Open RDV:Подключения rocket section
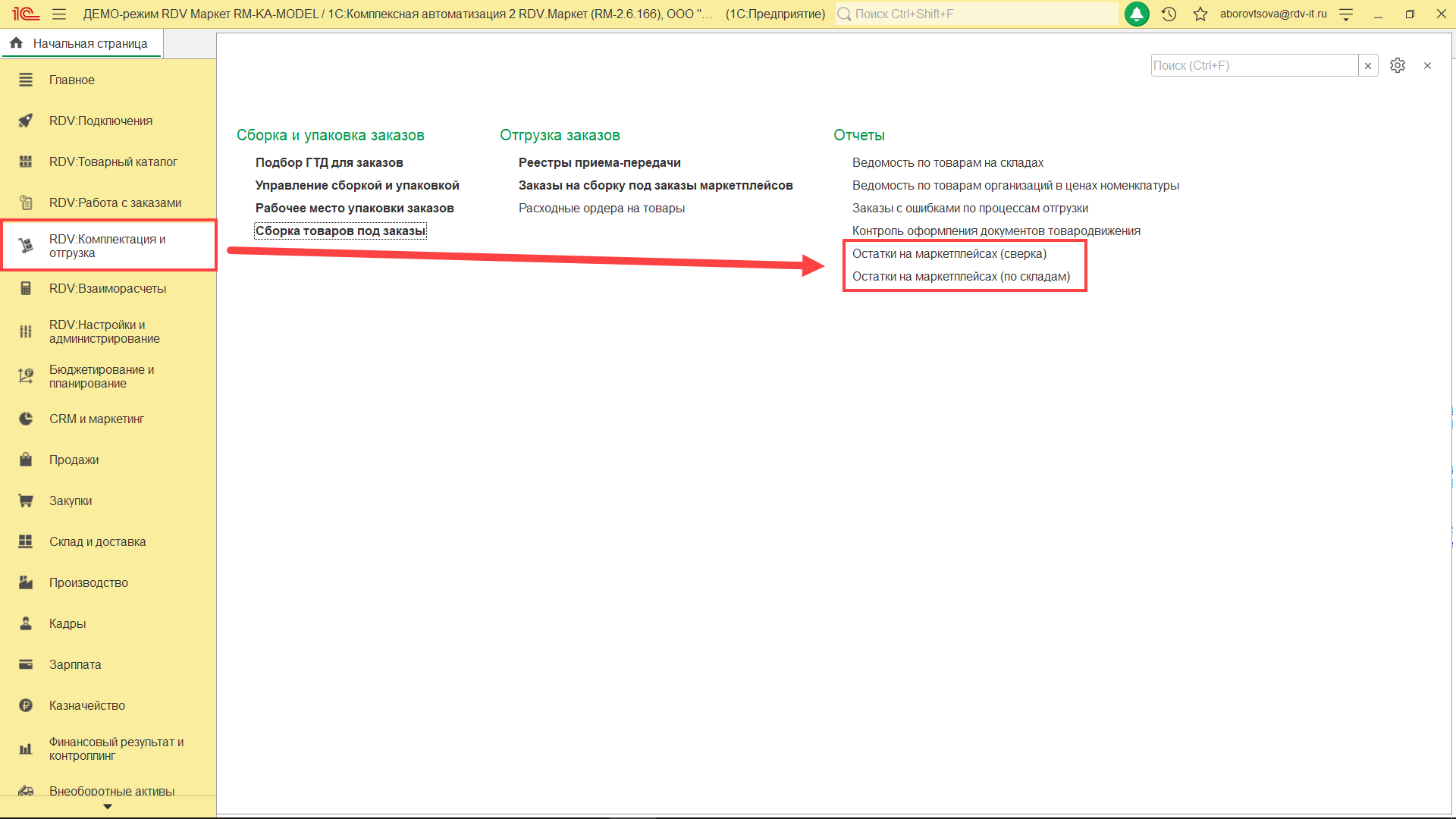This screenshot has height=819, width=1456. click(100, 121)
